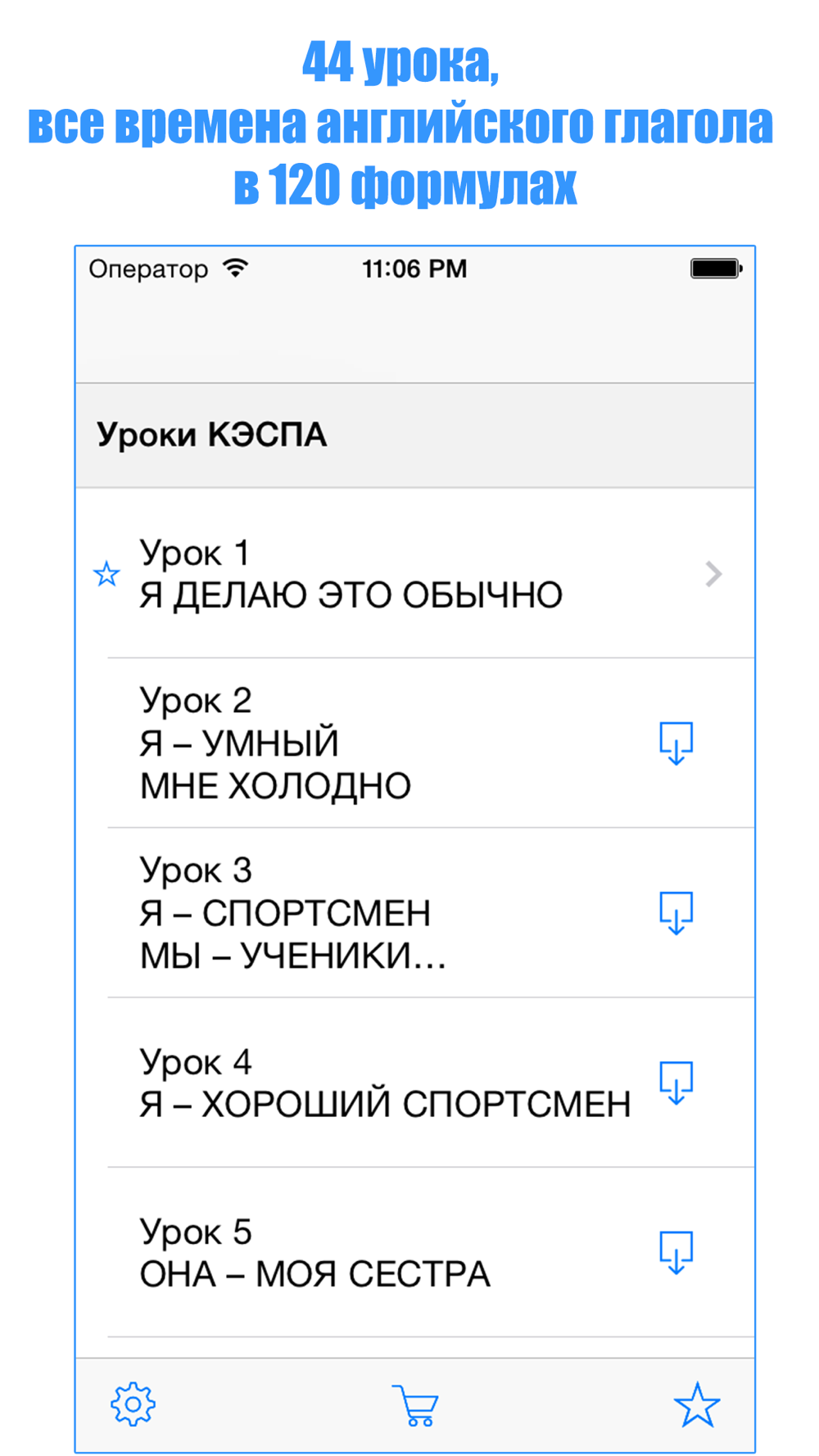
Task: Open settings via the gear icon
Action: coord(133,1405)
